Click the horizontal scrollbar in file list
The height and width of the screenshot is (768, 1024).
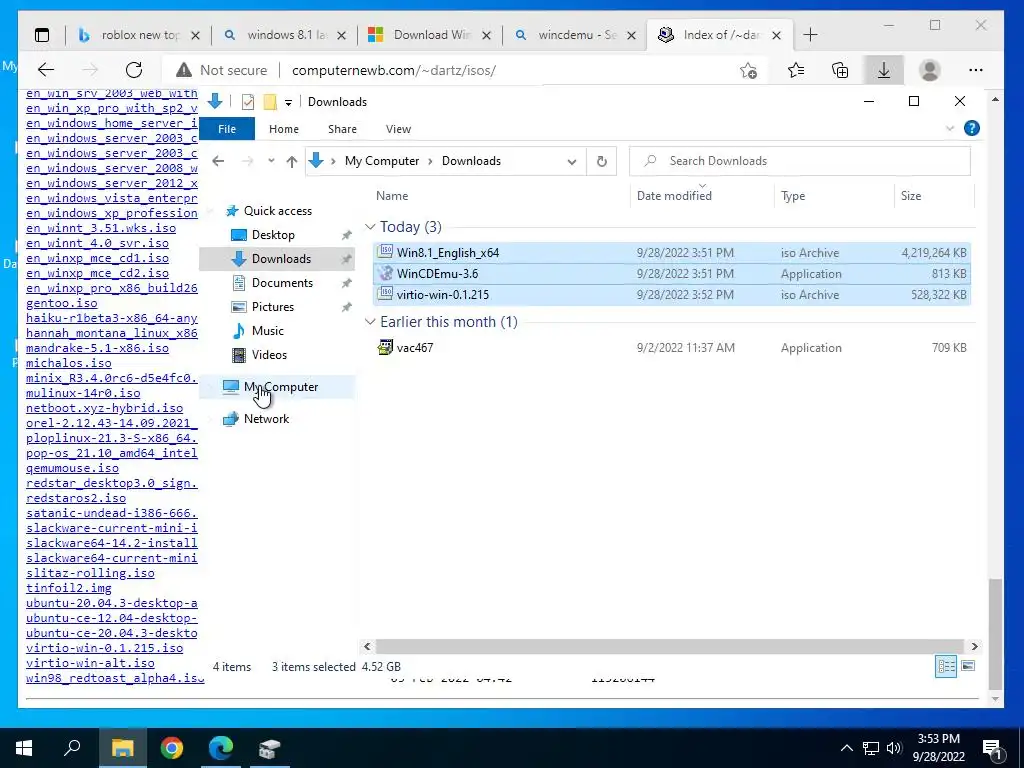coord(669,647)
